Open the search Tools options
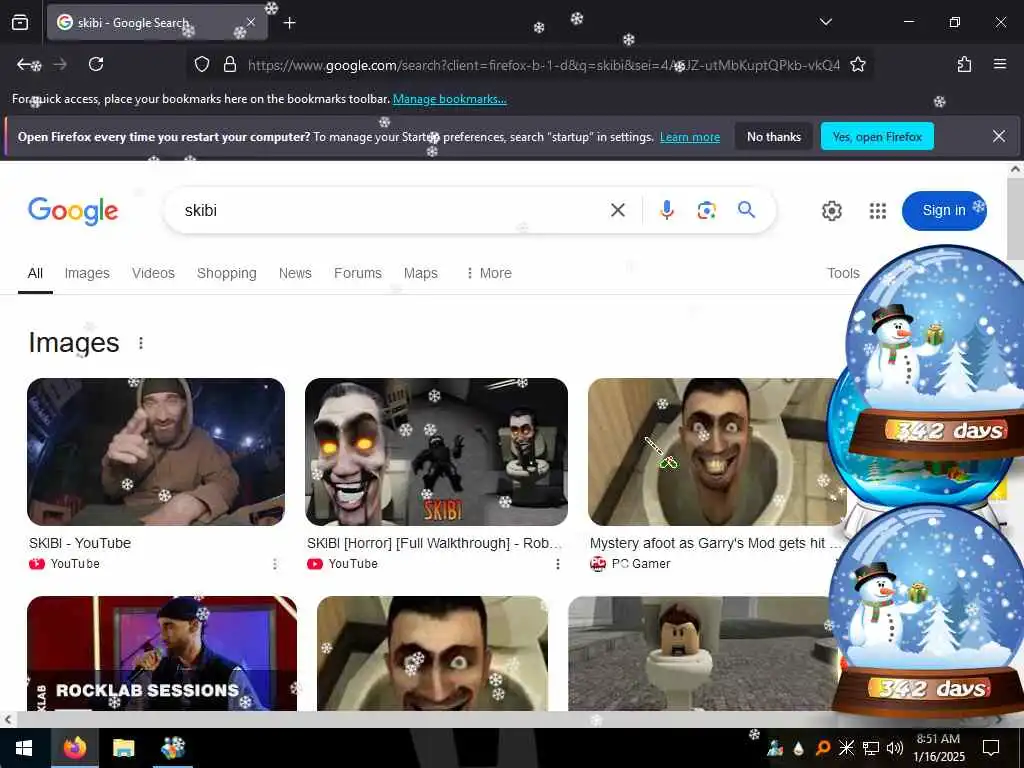Image resolution: width=1024 pixels, height=768 pixels. (843, 274)
